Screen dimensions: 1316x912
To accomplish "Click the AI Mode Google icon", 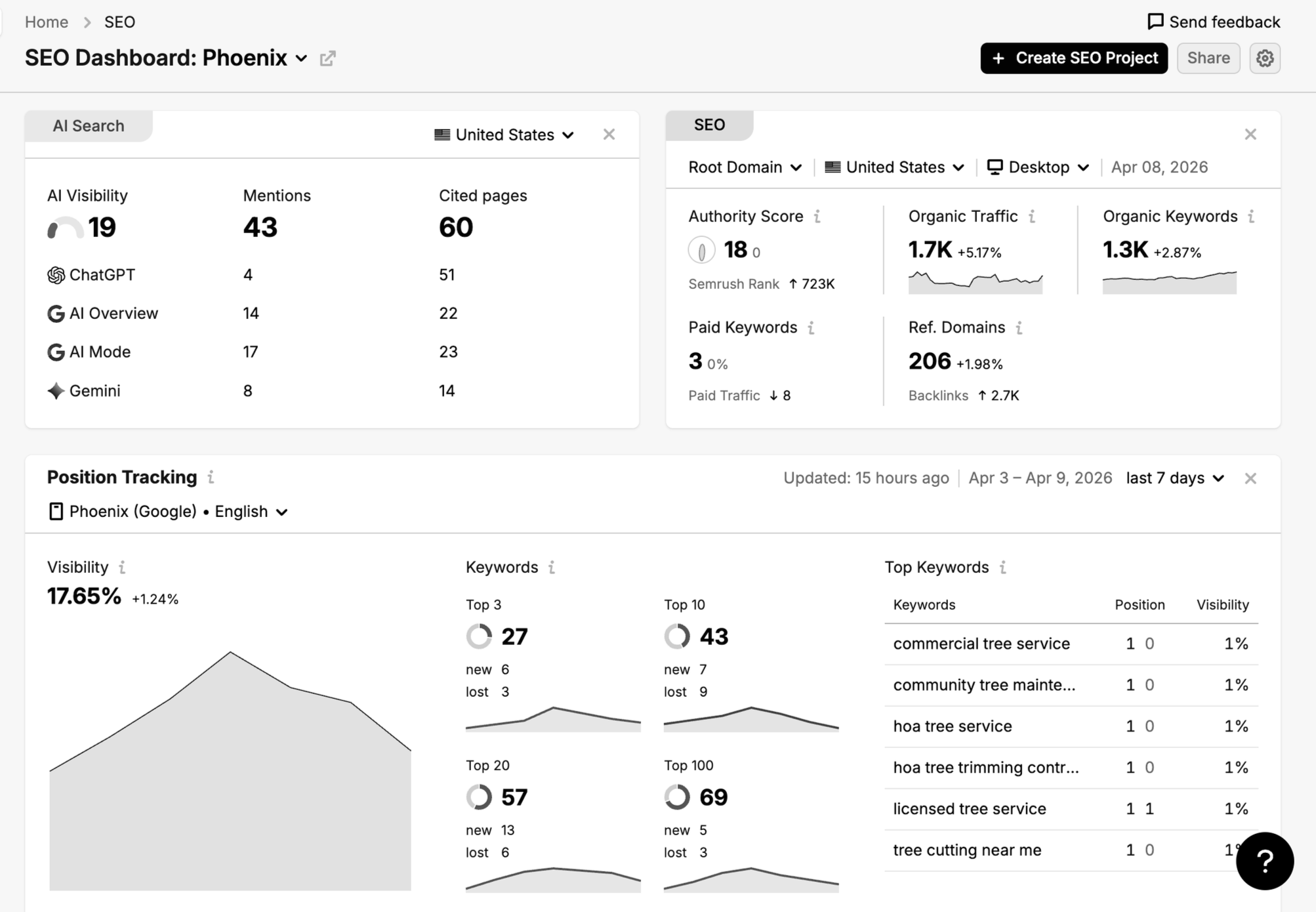I will [55, 352].
